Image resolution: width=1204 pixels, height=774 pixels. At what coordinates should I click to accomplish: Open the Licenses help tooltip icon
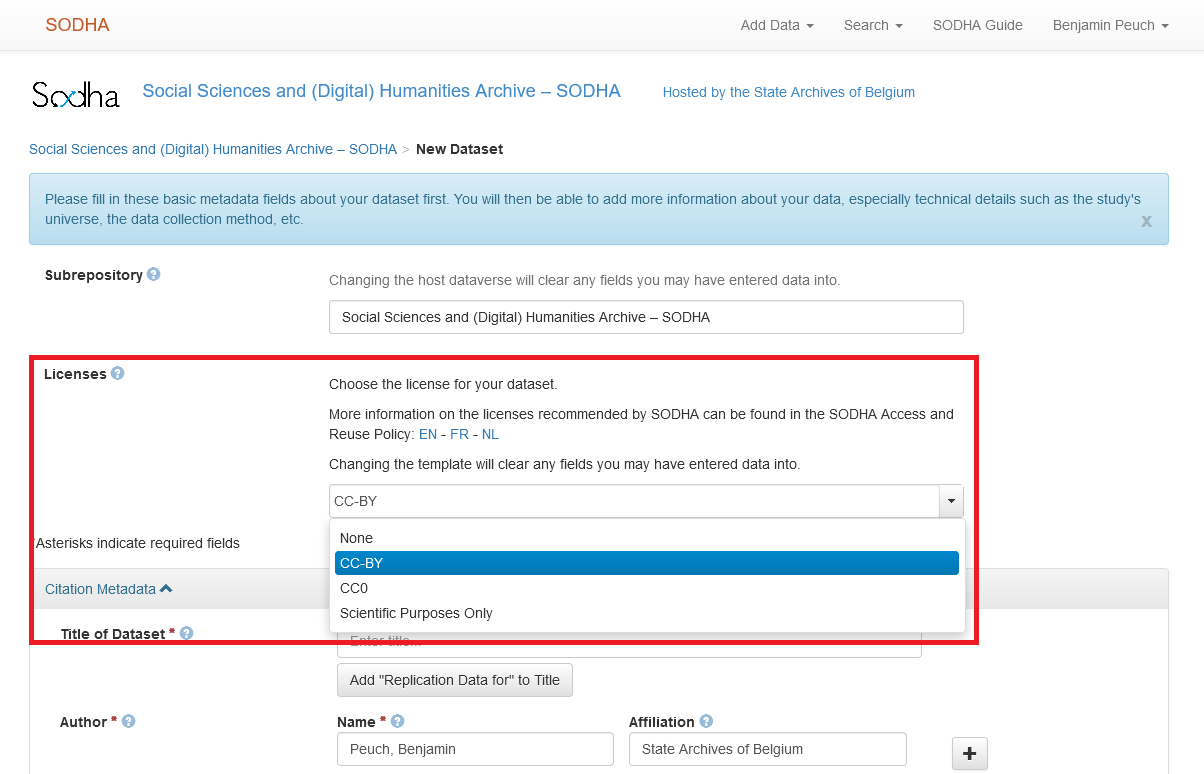click(x=118, y=373)
